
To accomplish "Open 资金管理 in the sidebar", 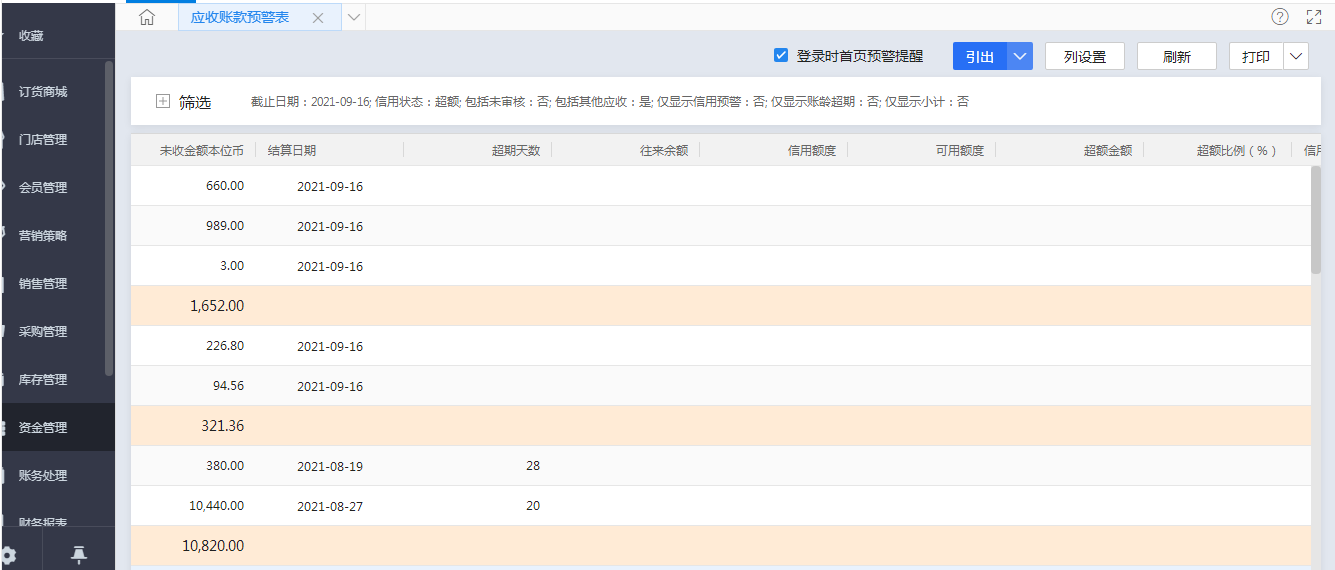I will [43, 427].
